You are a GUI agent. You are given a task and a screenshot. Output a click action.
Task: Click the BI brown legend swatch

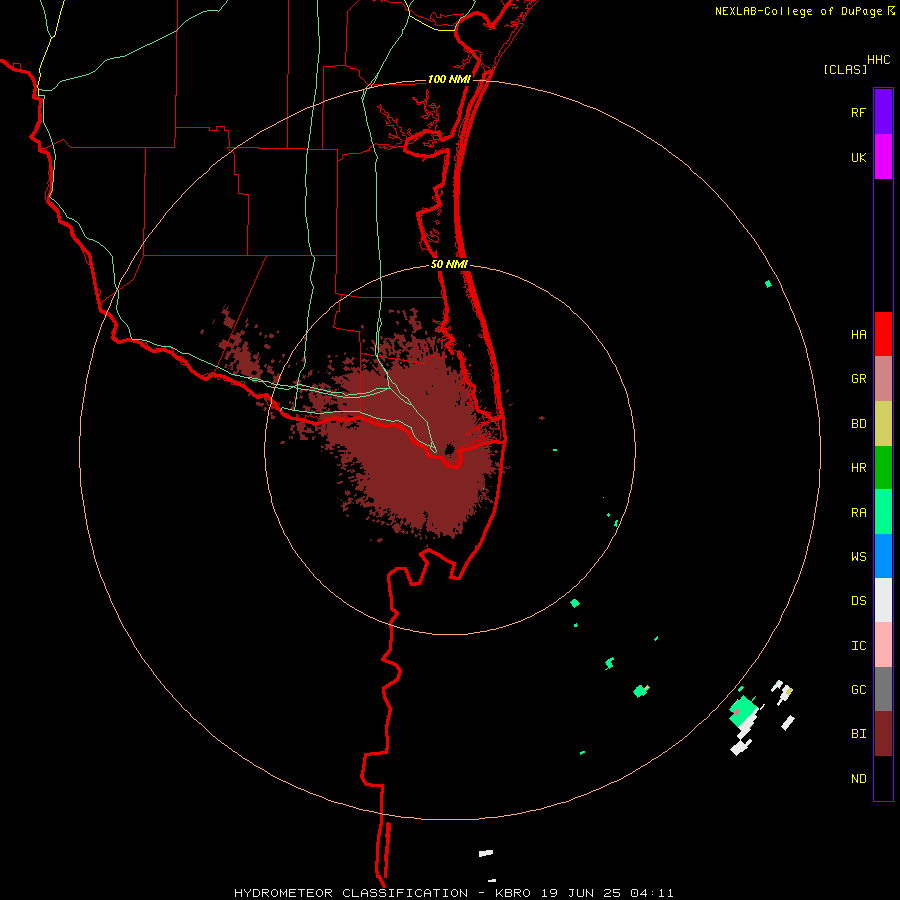coord(883,734)
